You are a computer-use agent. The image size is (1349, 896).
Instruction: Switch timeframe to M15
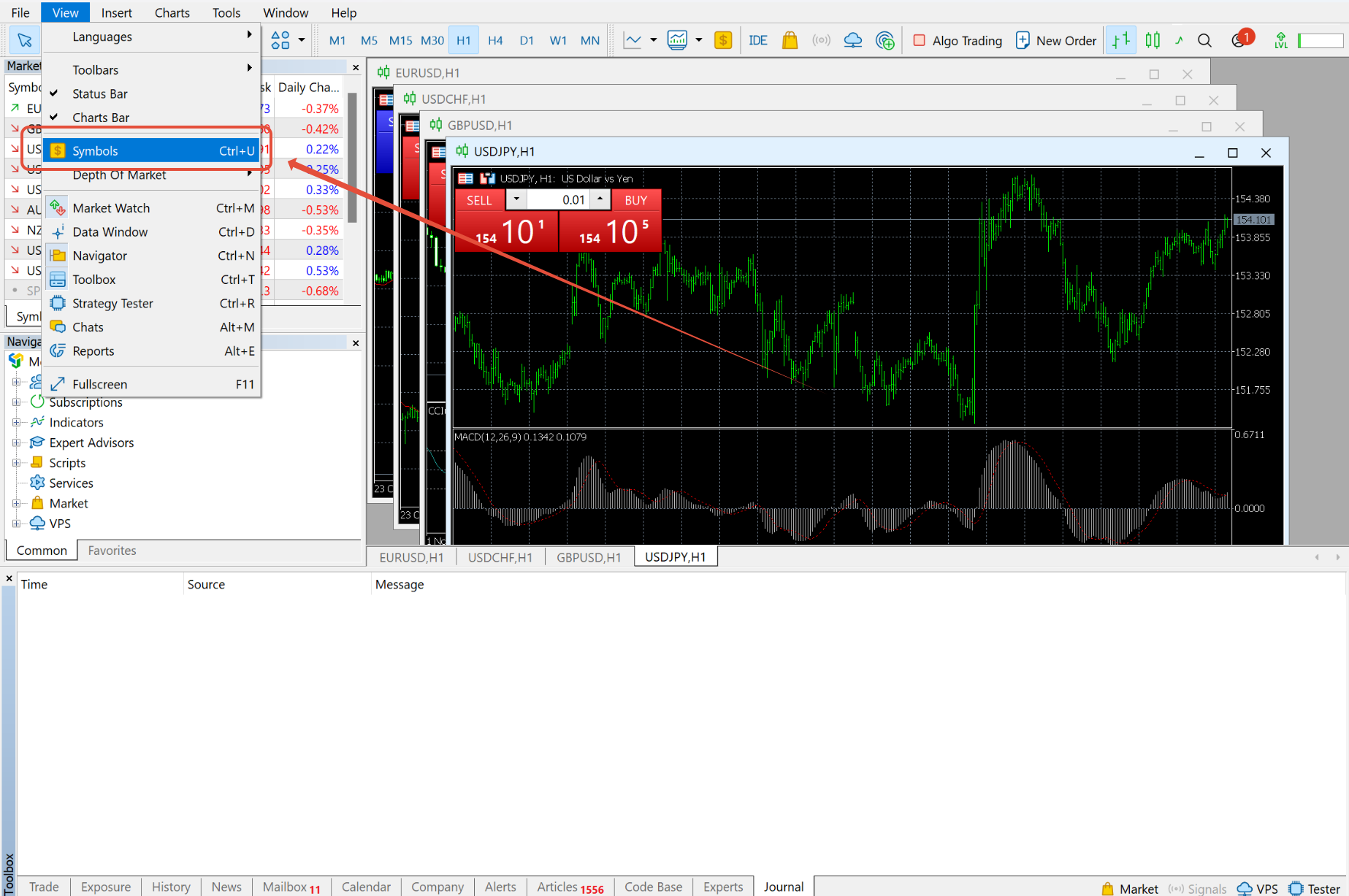click(x=400, y=40)
